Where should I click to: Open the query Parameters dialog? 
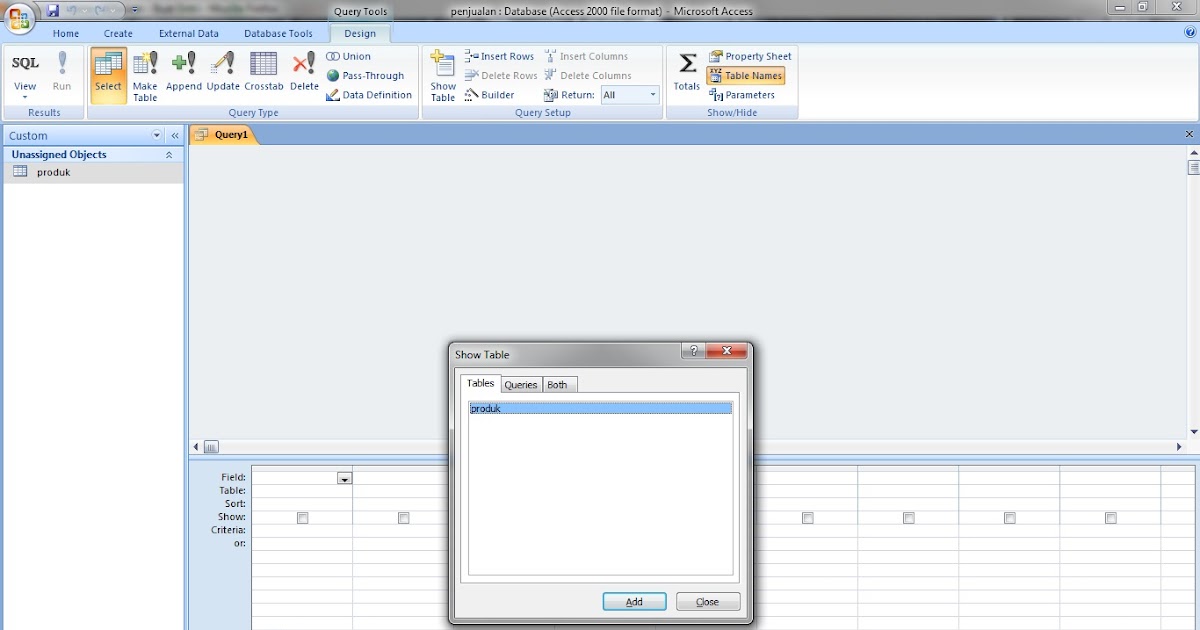742,95
